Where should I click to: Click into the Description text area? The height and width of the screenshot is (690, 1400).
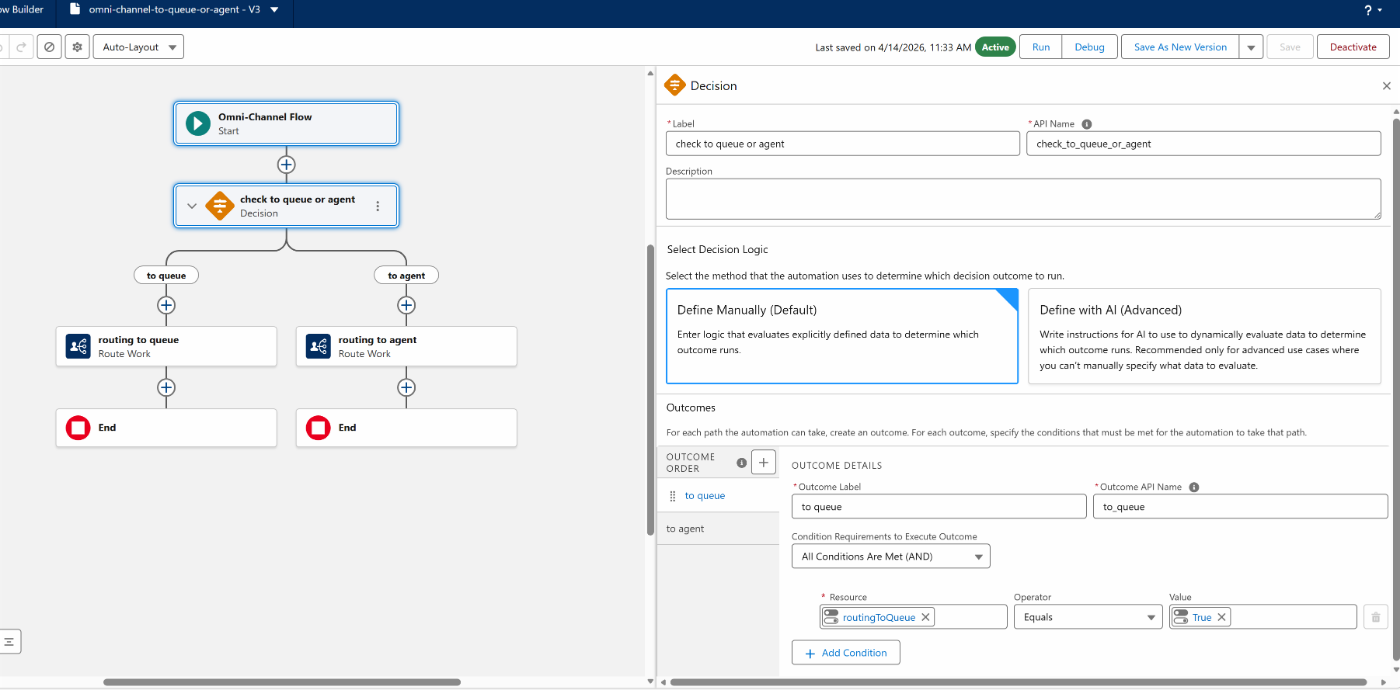[1023, 199]
